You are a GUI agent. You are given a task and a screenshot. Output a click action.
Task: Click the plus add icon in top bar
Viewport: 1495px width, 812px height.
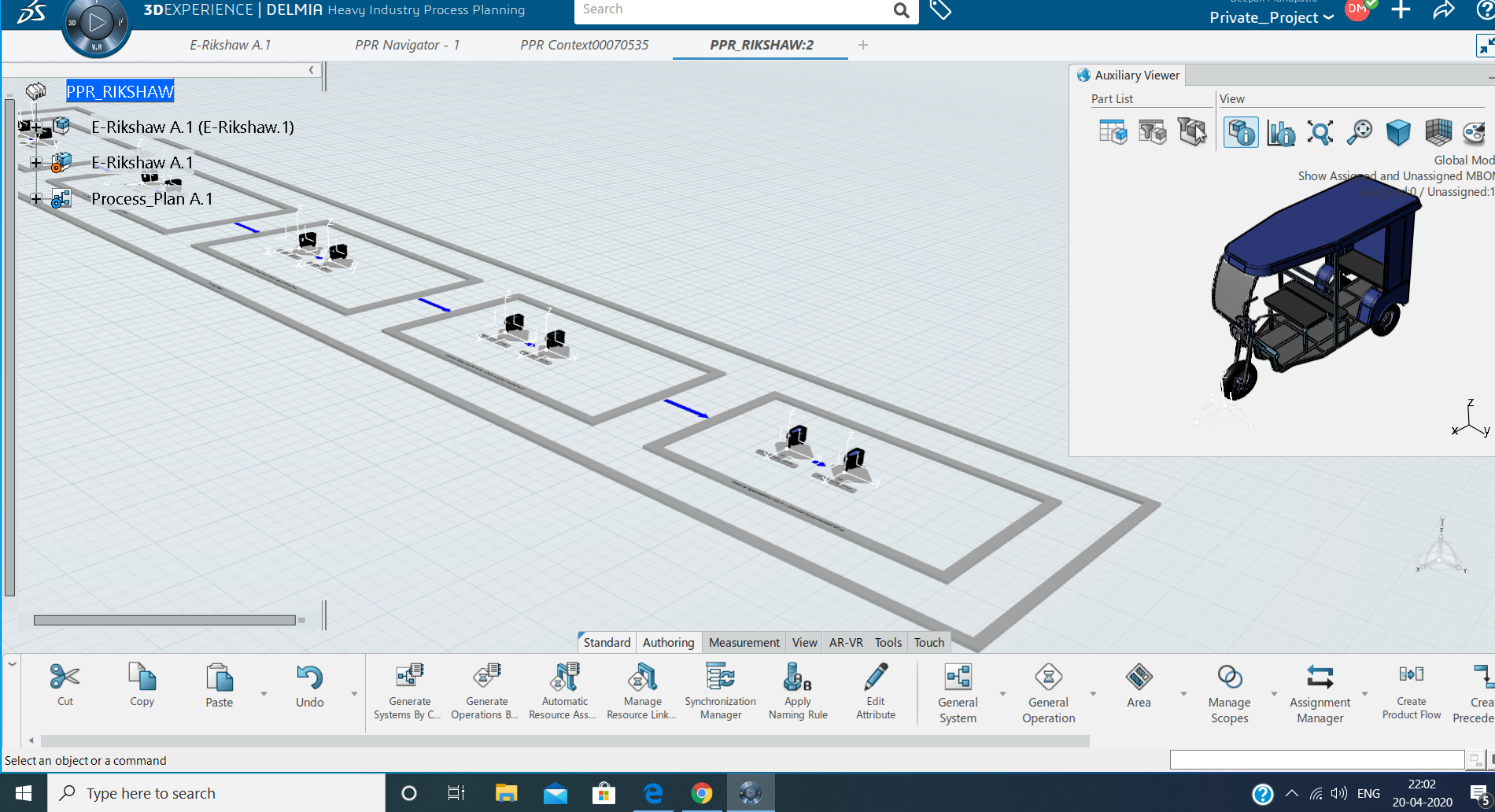(x=1401, y=10)
